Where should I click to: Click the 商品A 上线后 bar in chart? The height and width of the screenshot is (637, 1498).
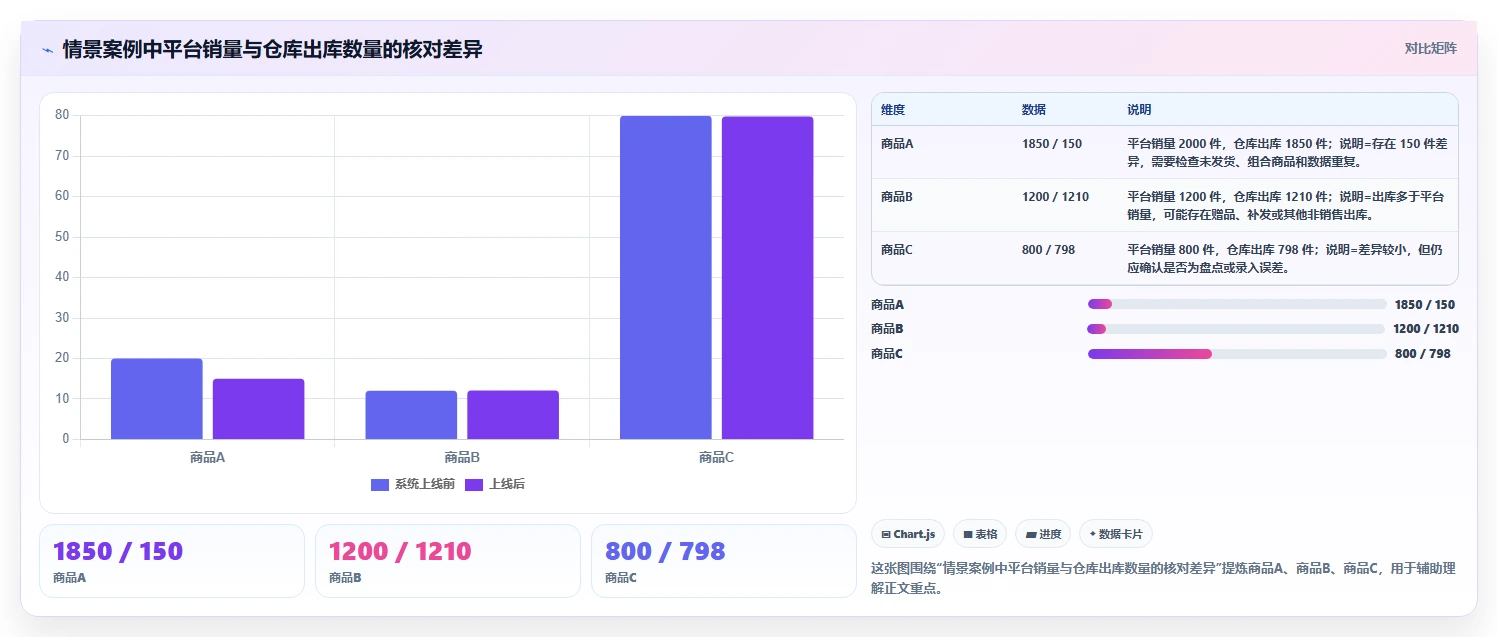point(259,409)
